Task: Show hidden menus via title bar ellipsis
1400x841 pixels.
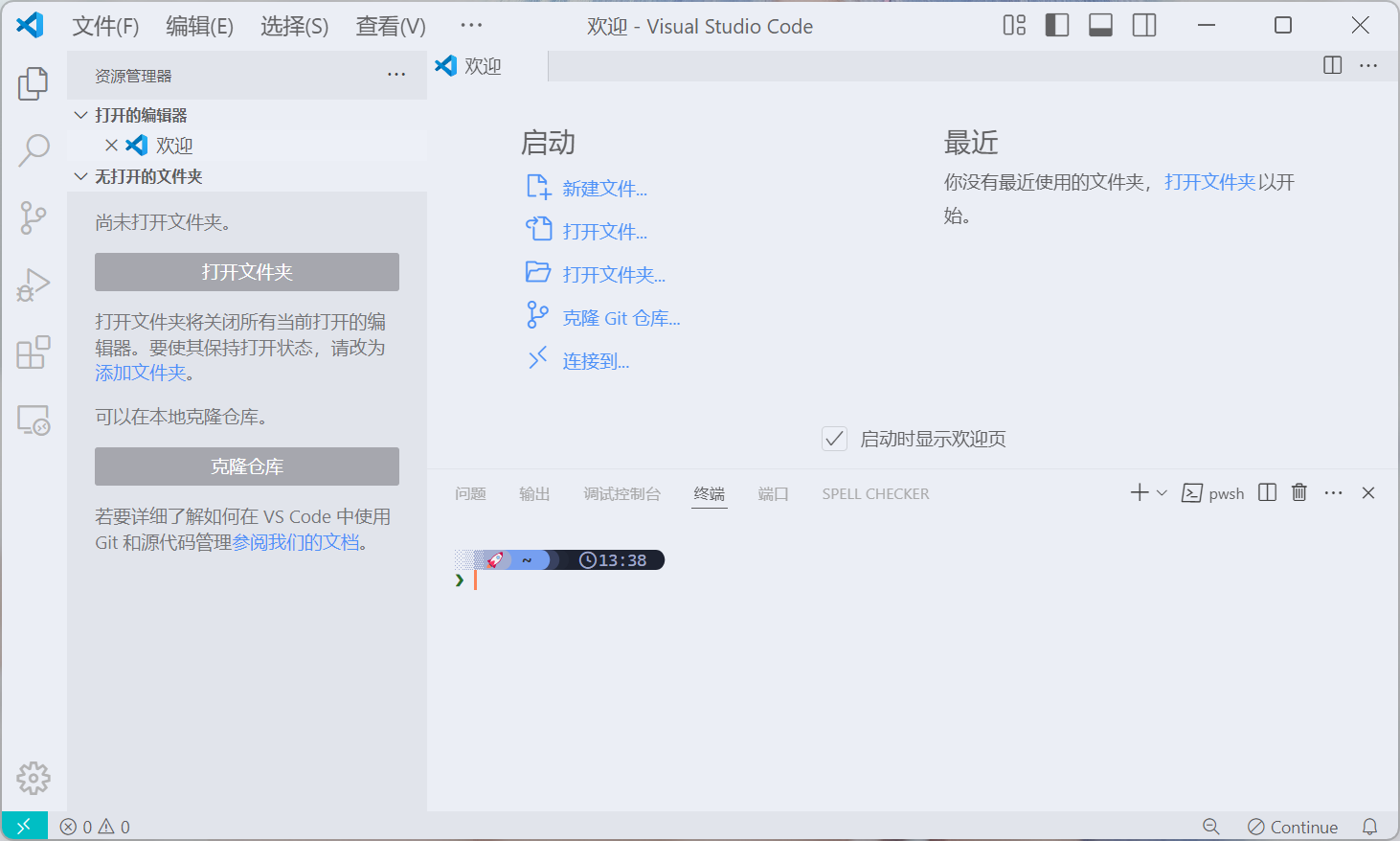Action: coord(471,26)
